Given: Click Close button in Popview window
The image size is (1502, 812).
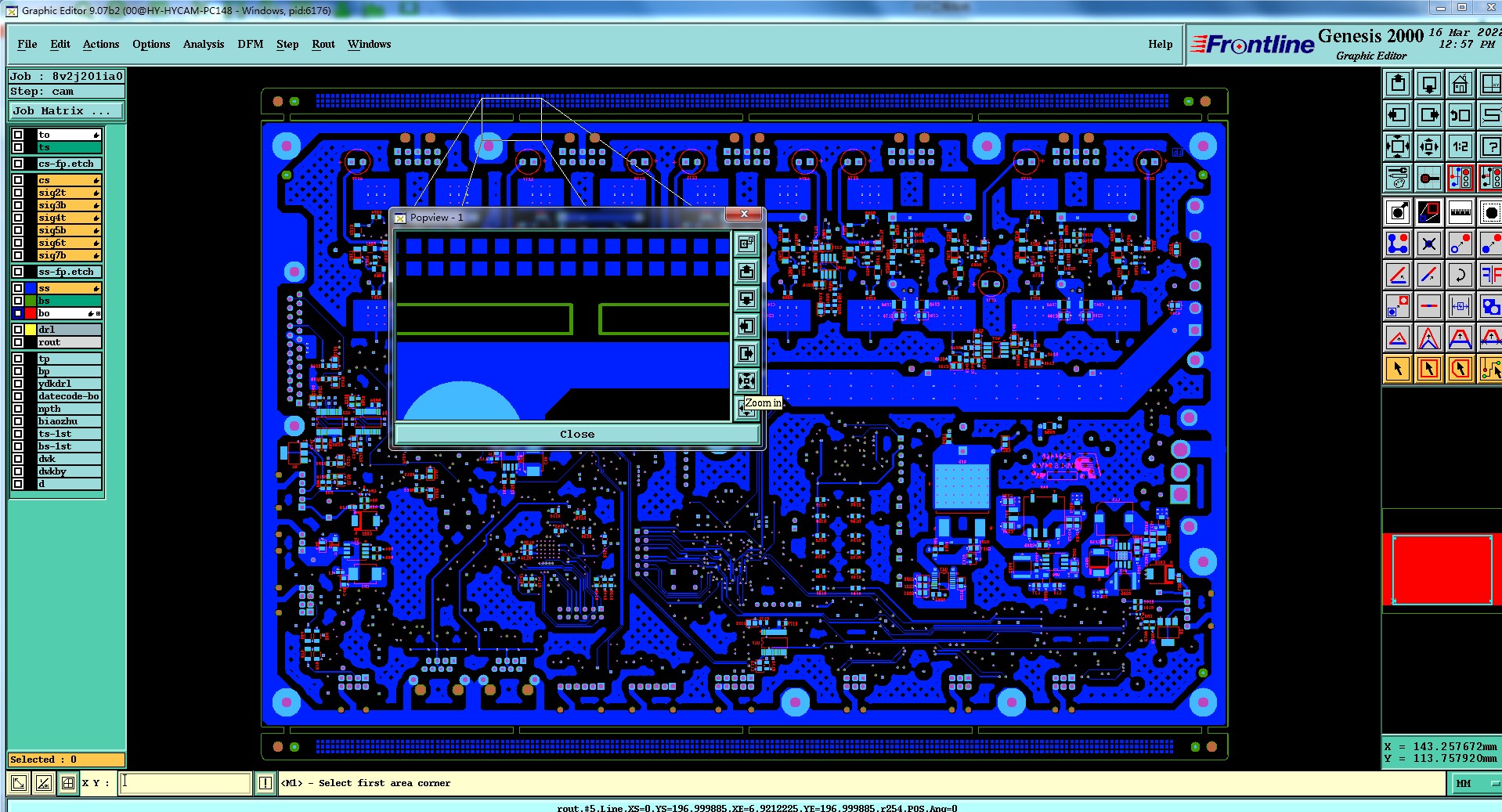Looking at the screenshot, I should pyautogui.click(x=577, y=434).
